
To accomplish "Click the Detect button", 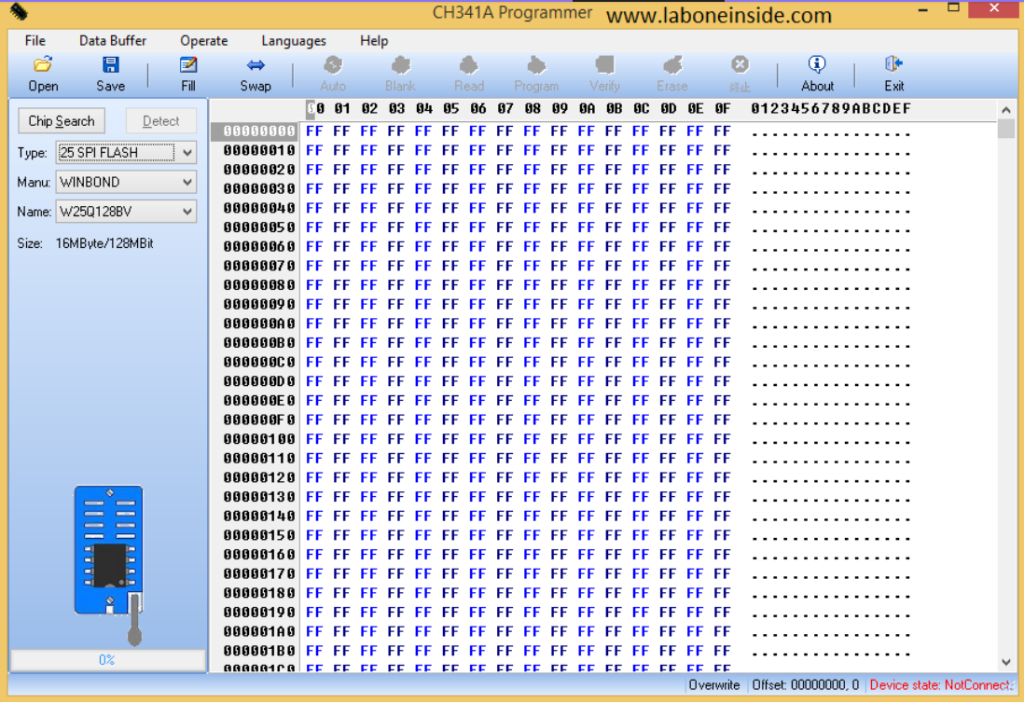I will 161,121.
